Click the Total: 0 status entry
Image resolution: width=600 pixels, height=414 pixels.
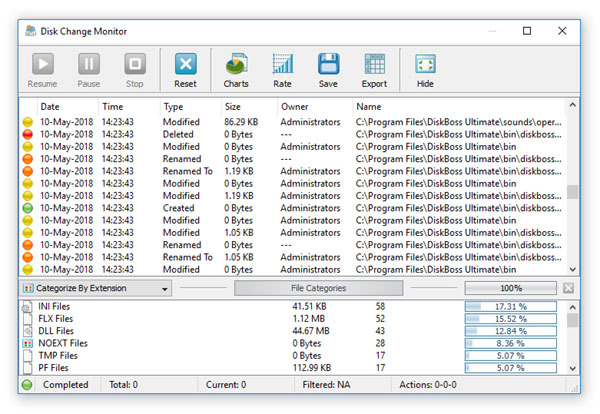(123, 385)
